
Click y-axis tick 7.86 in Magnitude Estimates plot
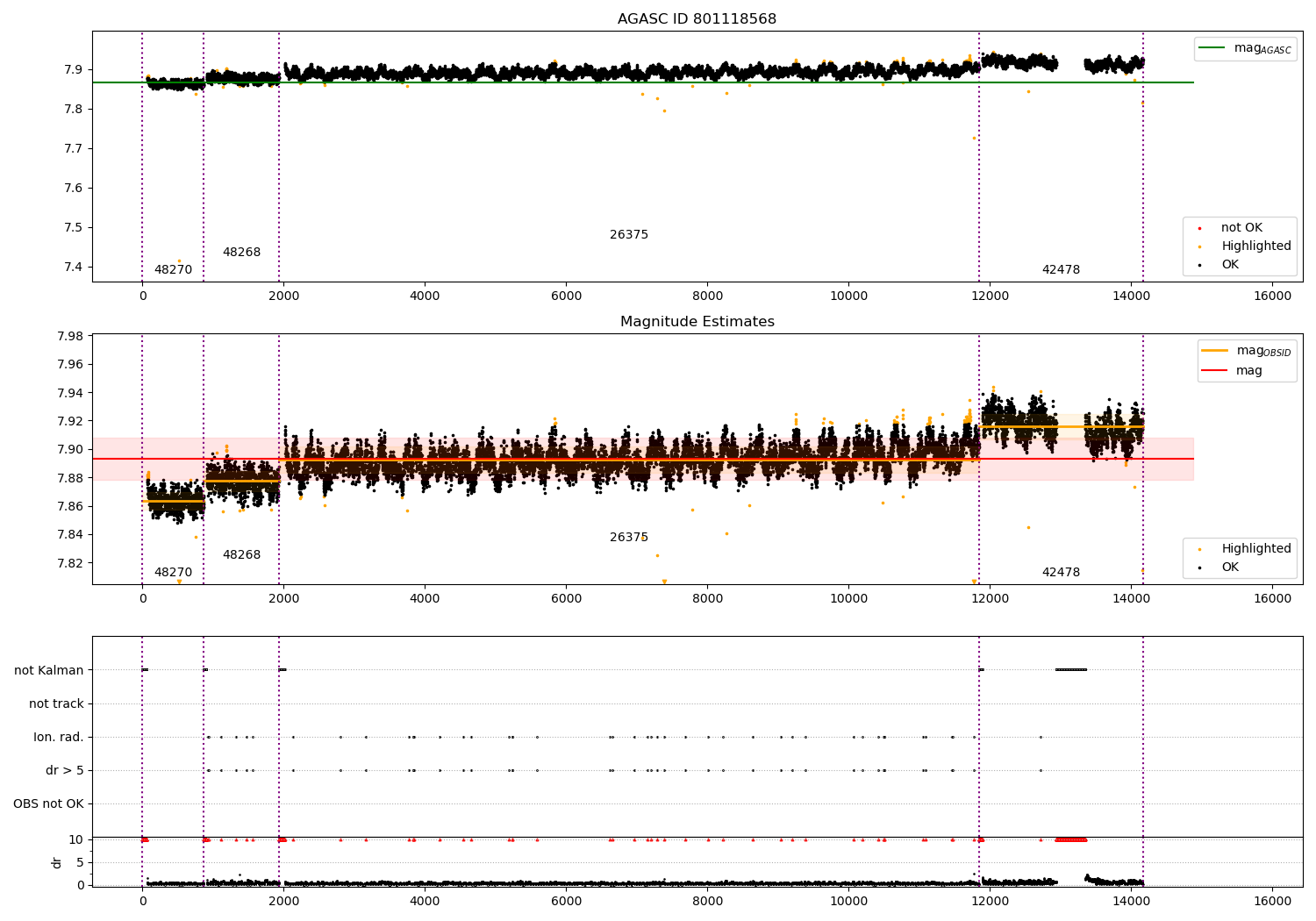(x=70, y=507)
